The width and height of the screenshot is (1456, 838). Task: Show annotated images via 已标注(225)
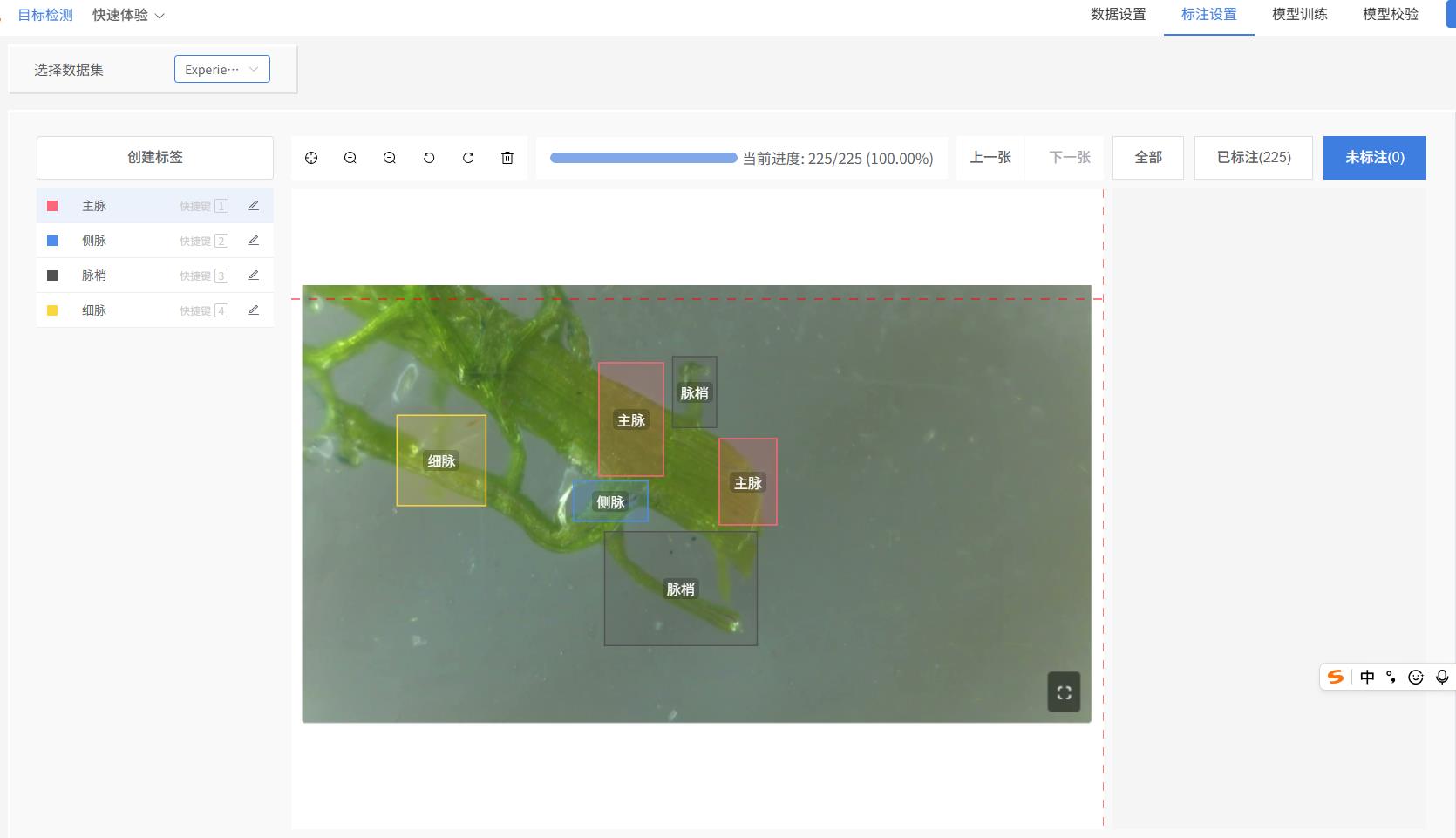[x=1253, y=158]
